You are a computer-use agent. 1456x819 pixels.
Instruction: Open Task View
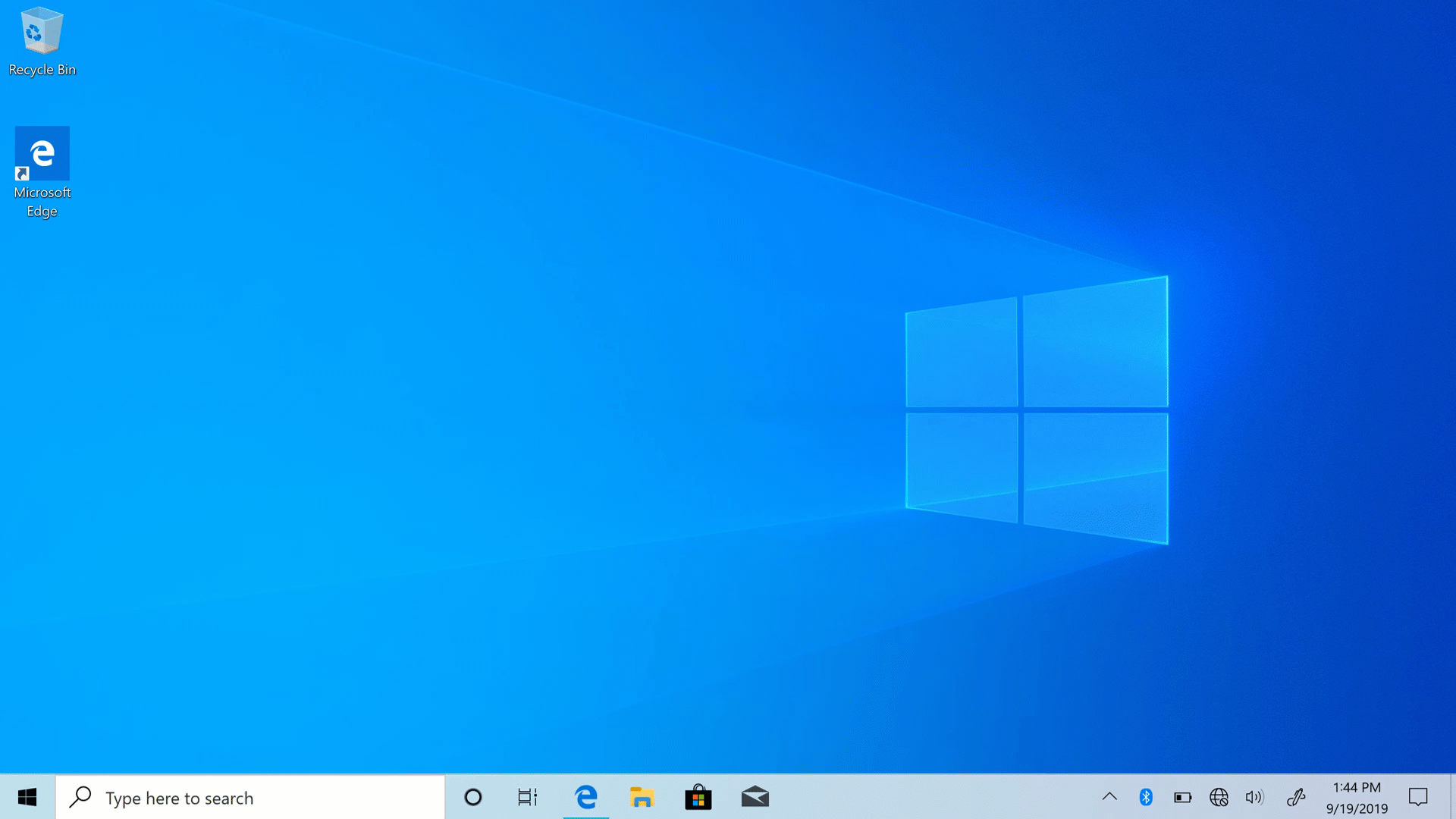(x=528, y=797)
